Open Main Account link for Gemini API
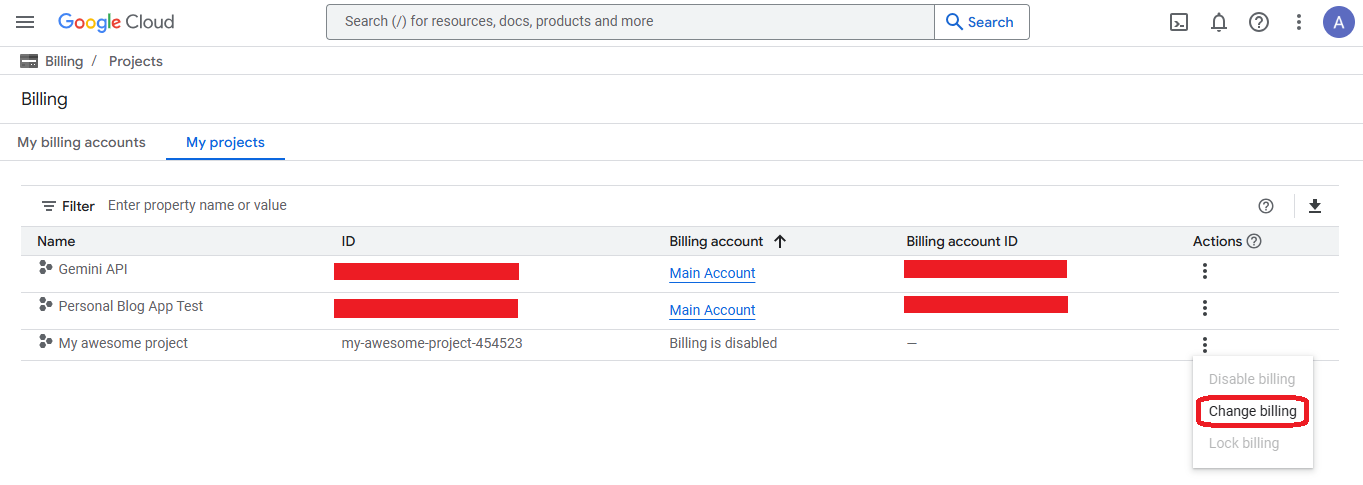Viewport: 1363px width, 485px height. (x=712, y=273)
